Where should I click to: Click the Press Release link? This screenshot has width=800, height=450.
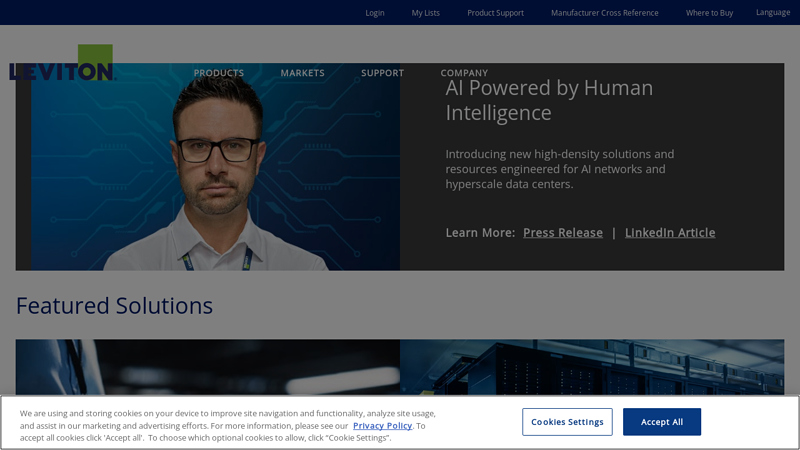[x=562, y=233]
